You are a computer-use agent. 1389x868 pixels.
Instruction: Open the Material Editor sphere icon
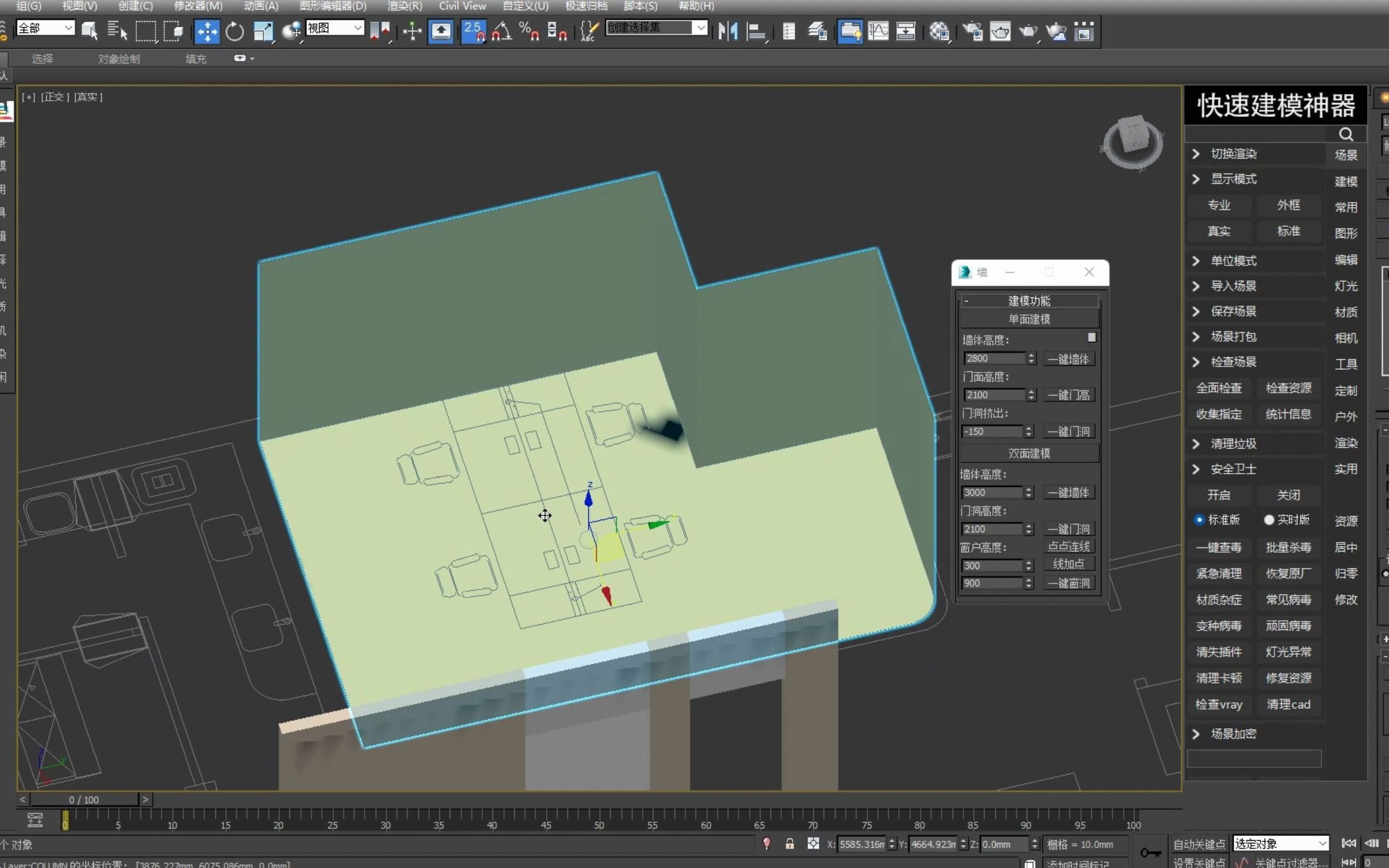[939, 31]
